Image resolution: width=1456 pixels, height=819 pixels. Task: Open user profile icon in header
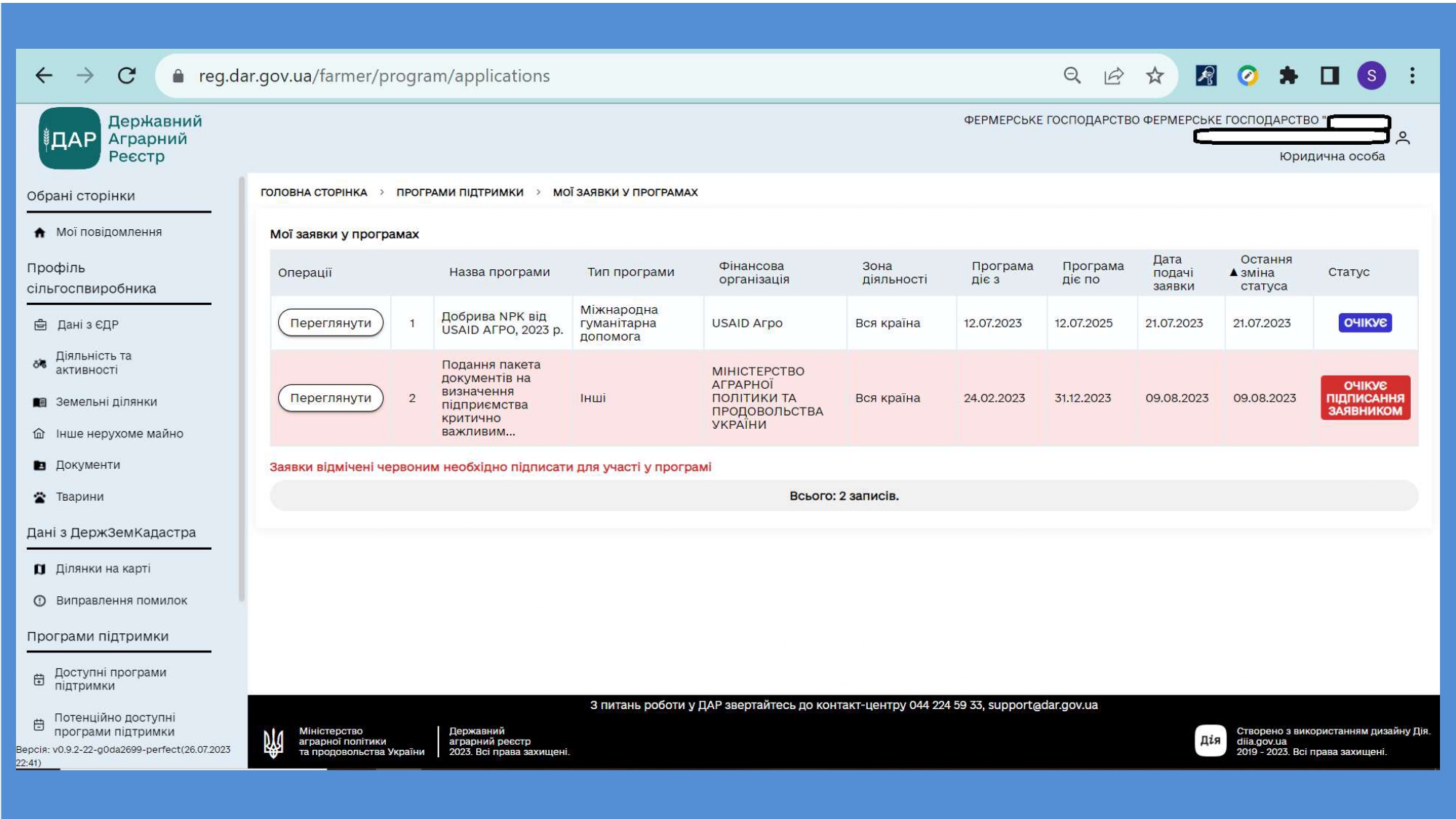[1403, 138]
